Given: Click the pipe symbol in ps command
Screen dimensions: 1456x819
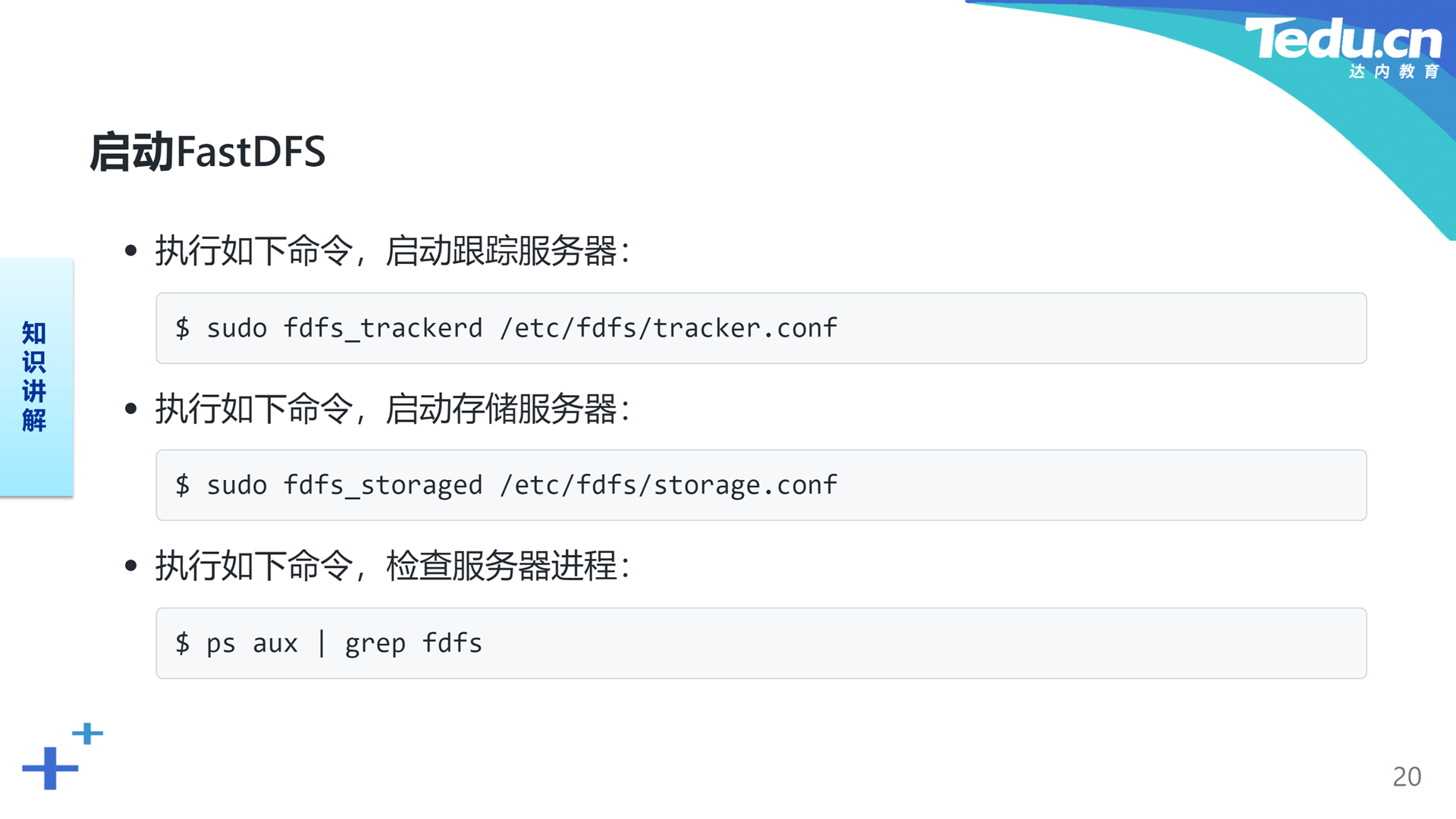Looking at the screenshot, I should [x=322, y=643].
